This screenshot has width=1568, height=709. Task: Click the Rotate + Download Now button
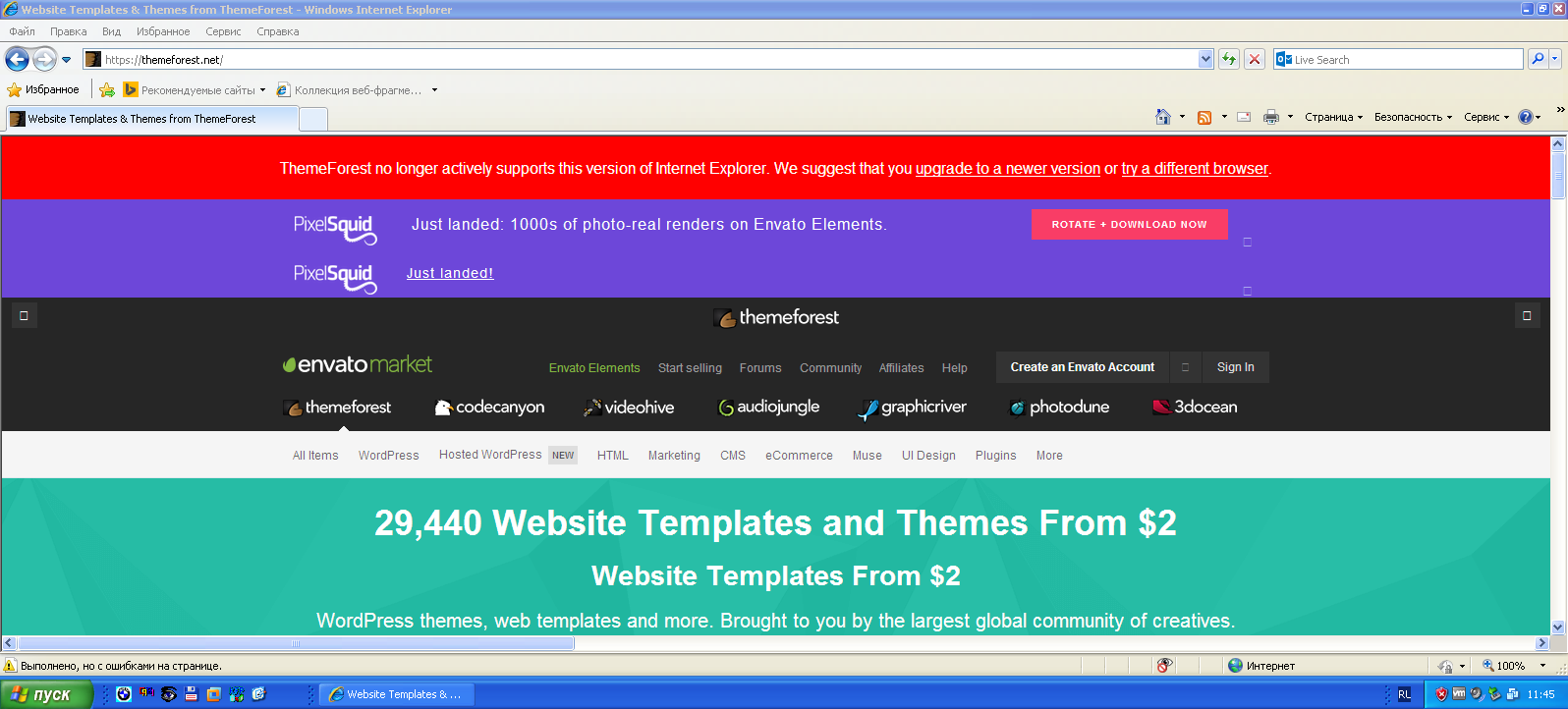(1129, 224)
